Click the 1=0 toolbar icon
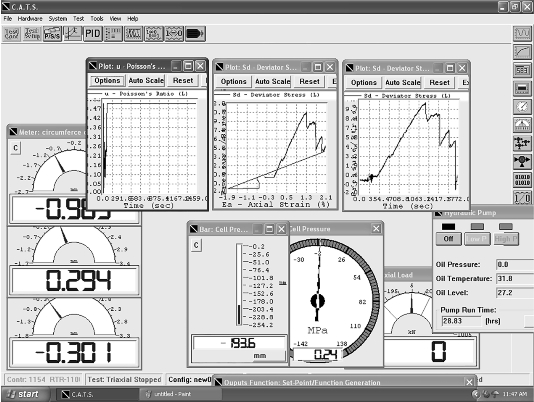 pos(154,34)
